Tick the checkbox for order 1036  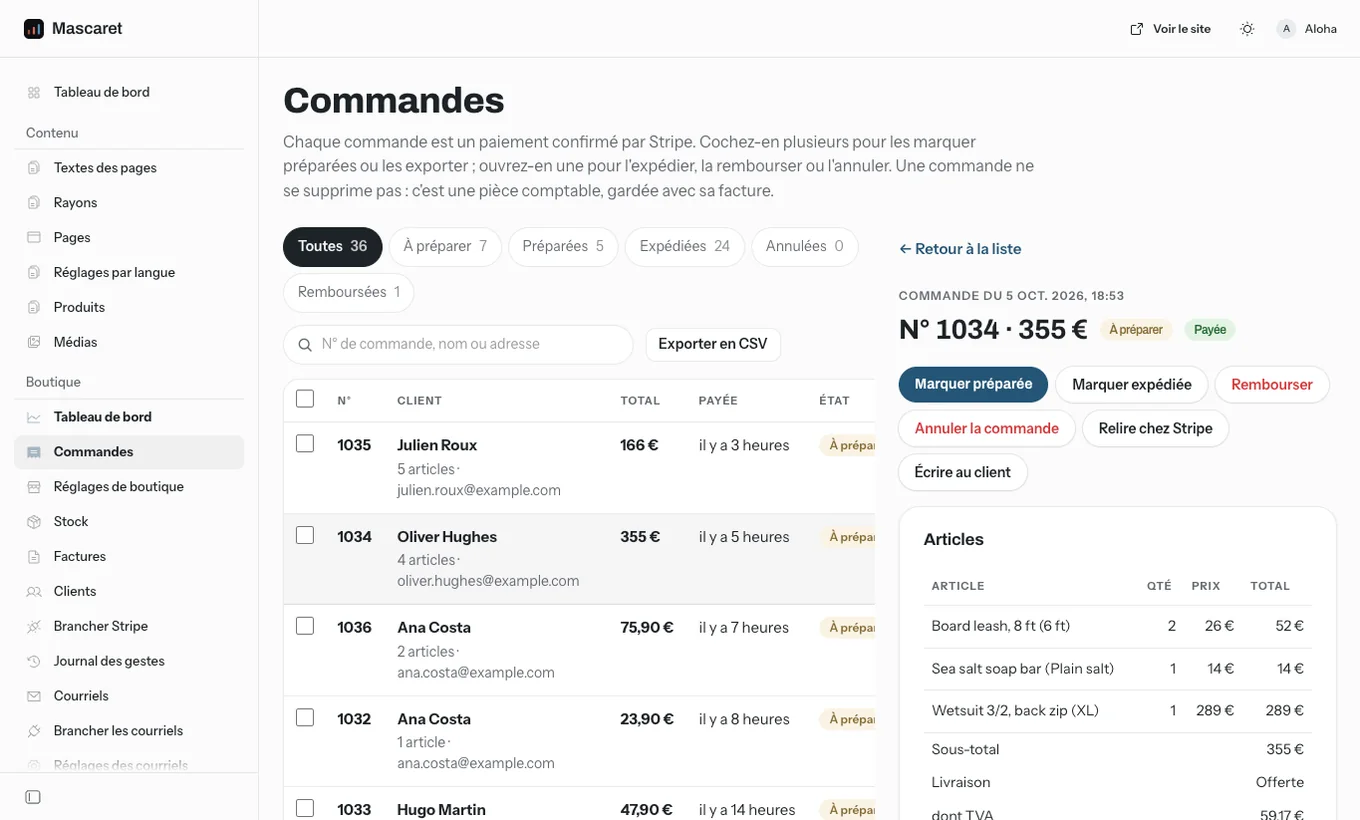(x=305, y=626)
